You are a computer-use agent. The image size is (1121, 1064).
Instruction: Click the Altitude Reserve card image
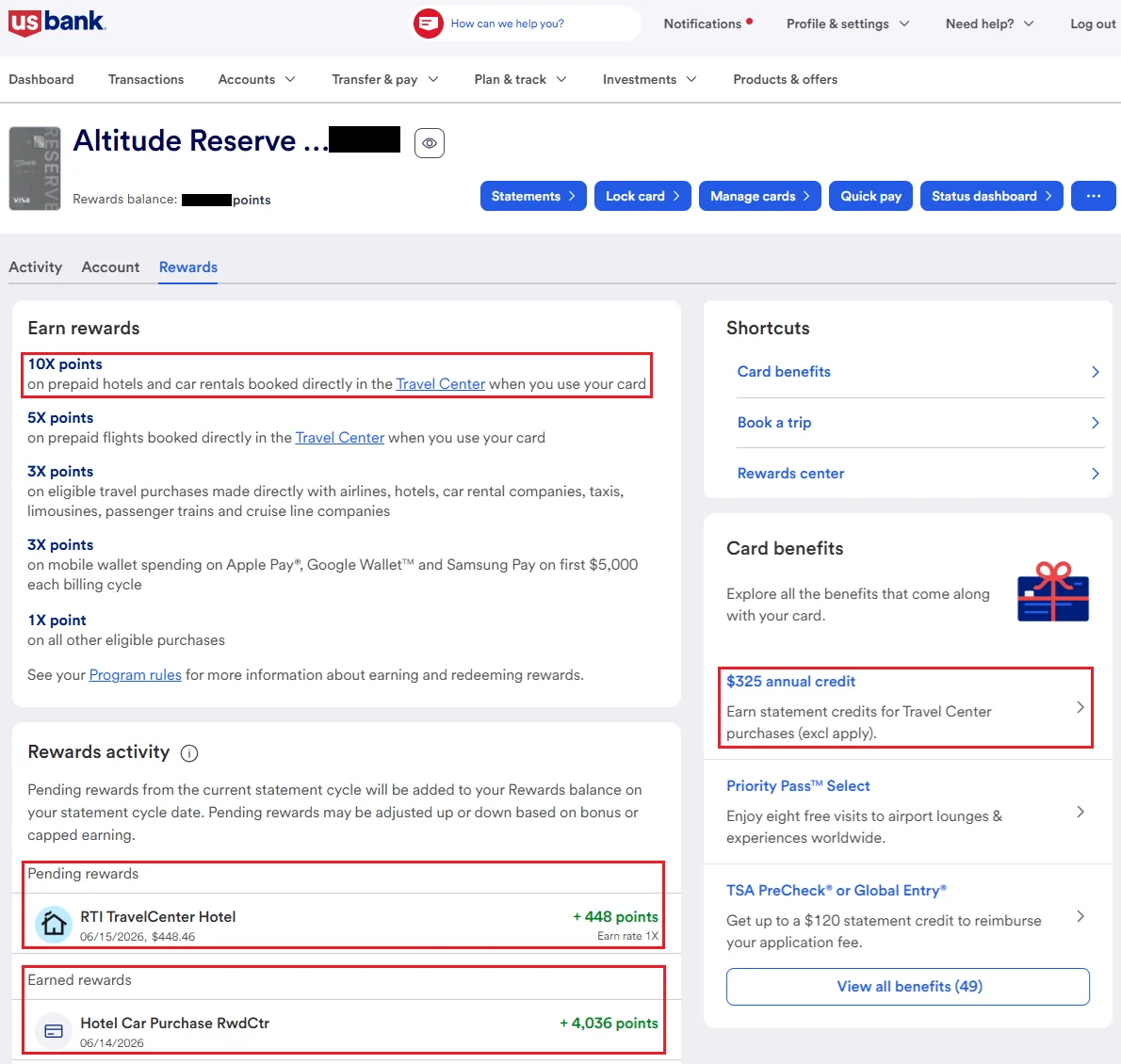tap(34, 169)
